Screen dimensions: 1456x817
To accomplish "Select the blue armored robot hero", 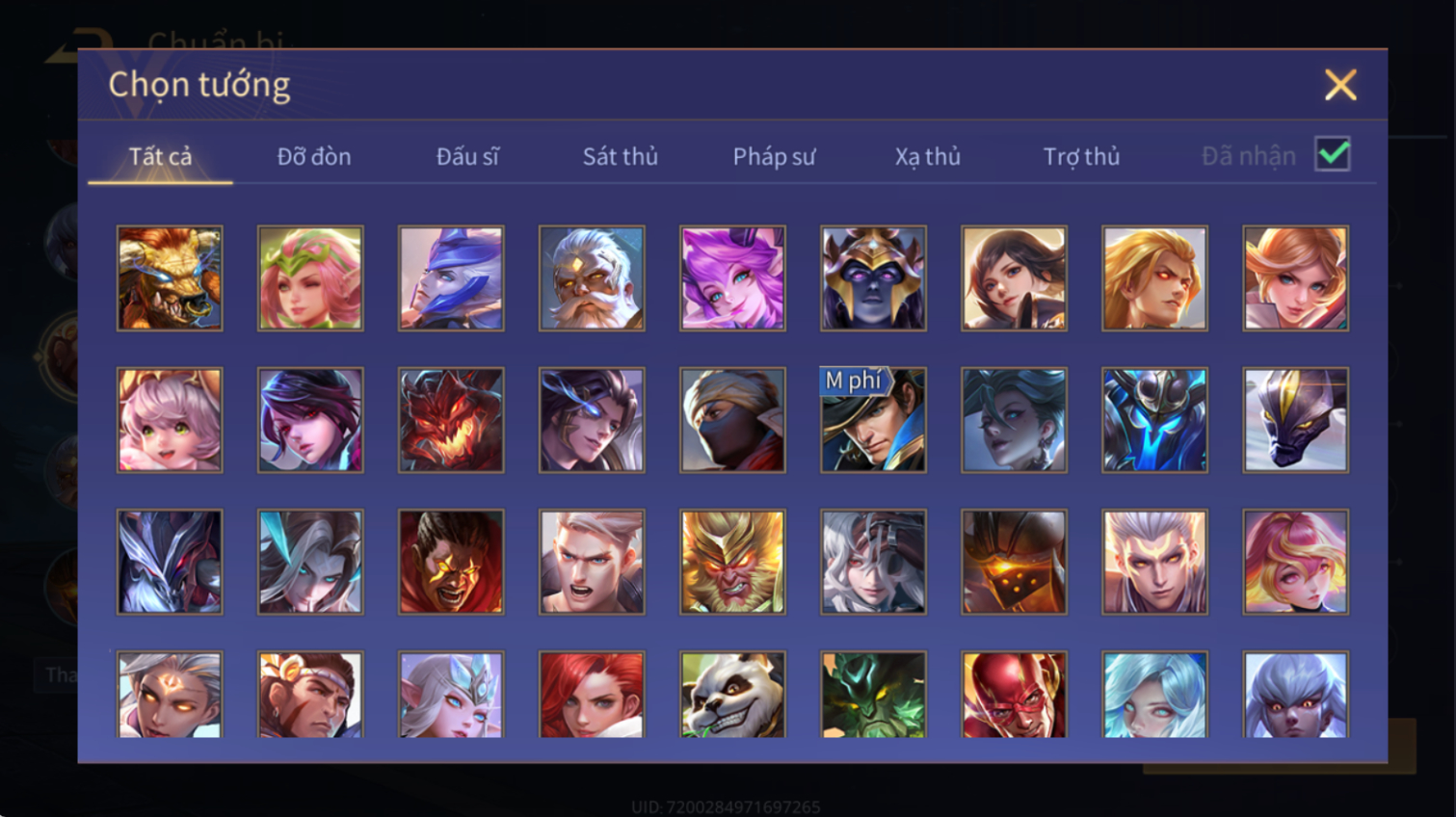I will (x=1154, y=420).
